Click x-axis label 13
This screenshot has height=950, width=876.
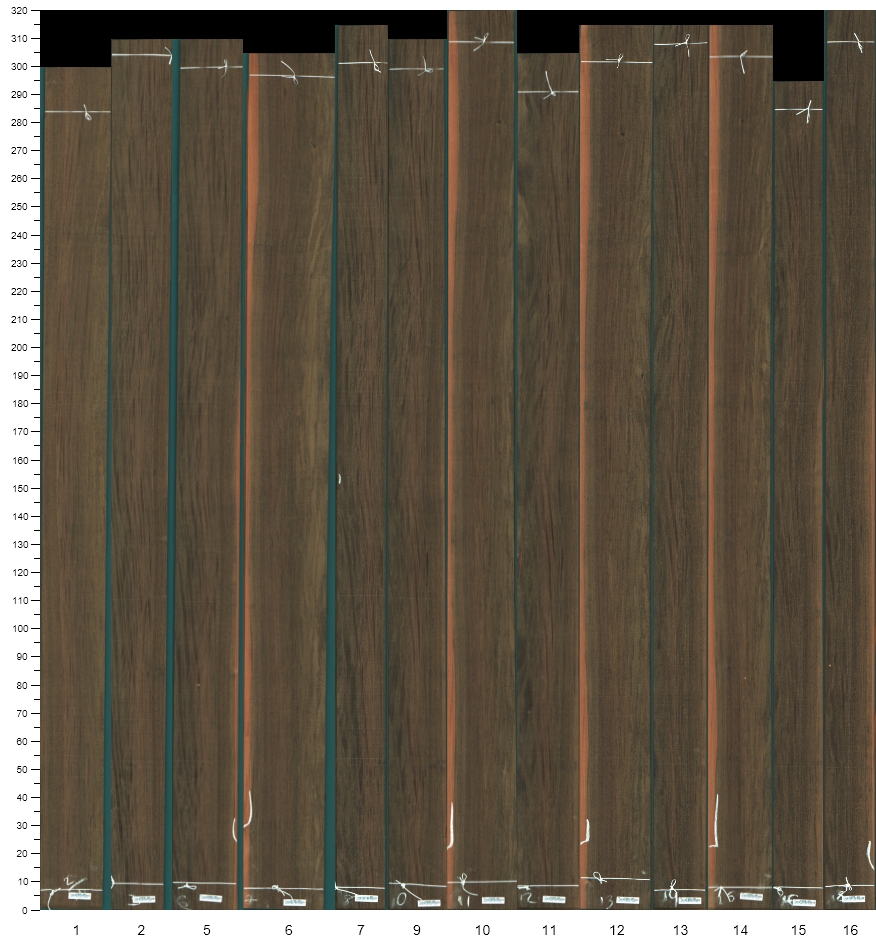680,930
